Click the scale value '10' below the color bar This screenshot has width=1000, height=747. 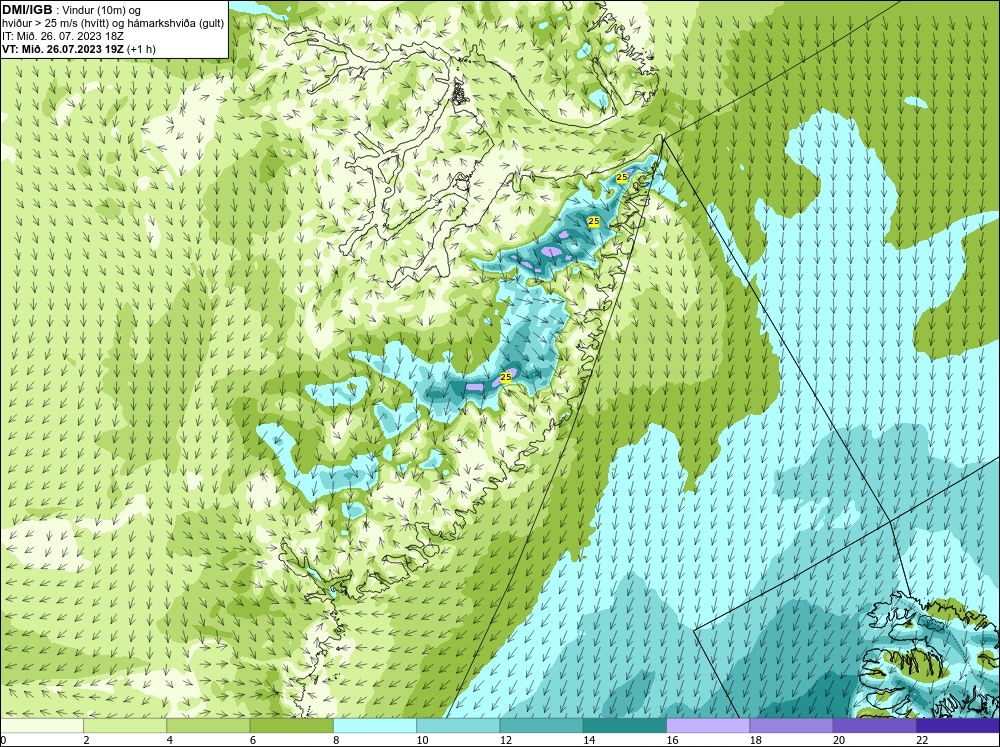point(422,740)
